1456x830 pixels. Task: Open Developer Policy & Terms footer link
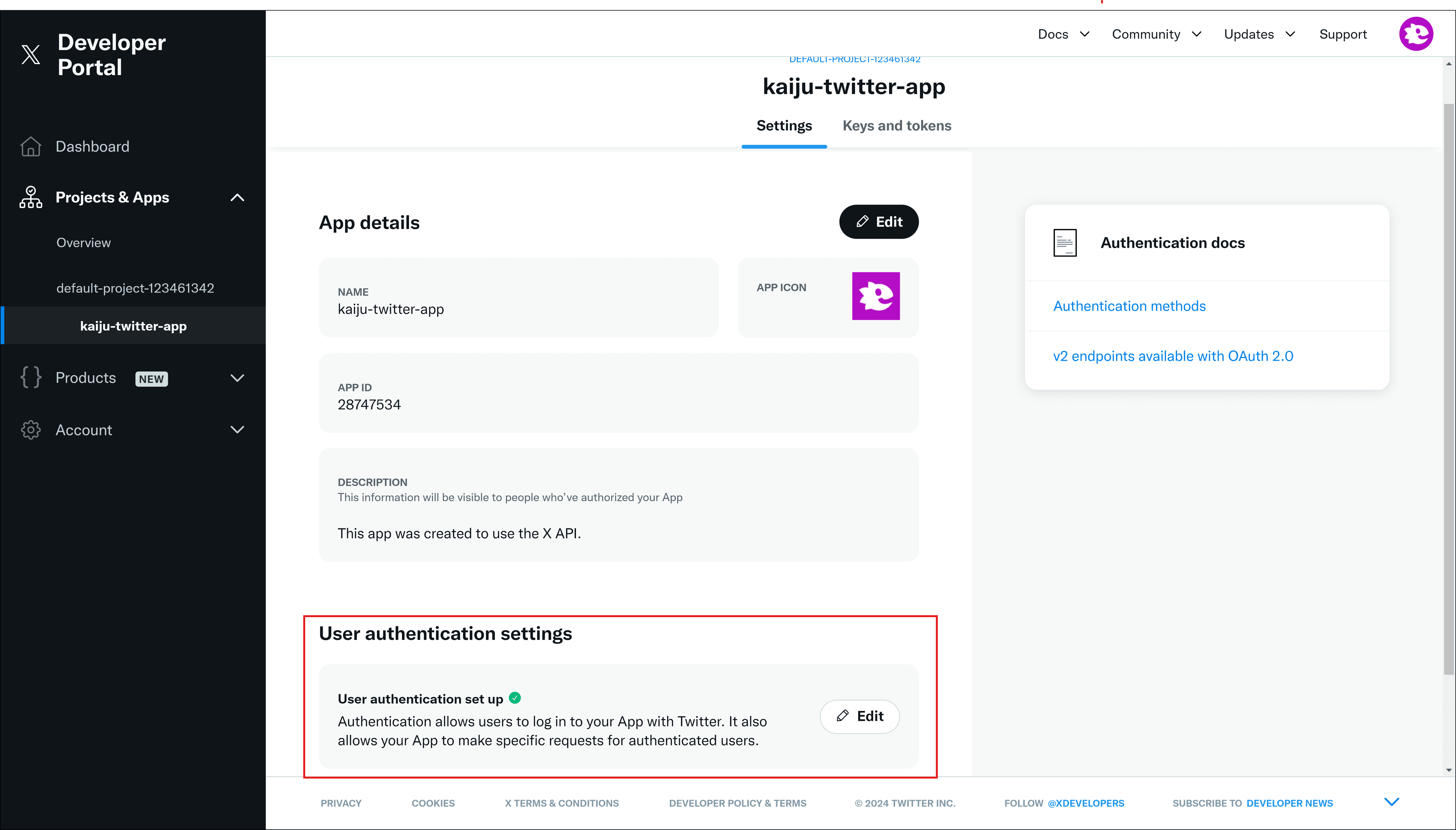(x=738, y=803)
